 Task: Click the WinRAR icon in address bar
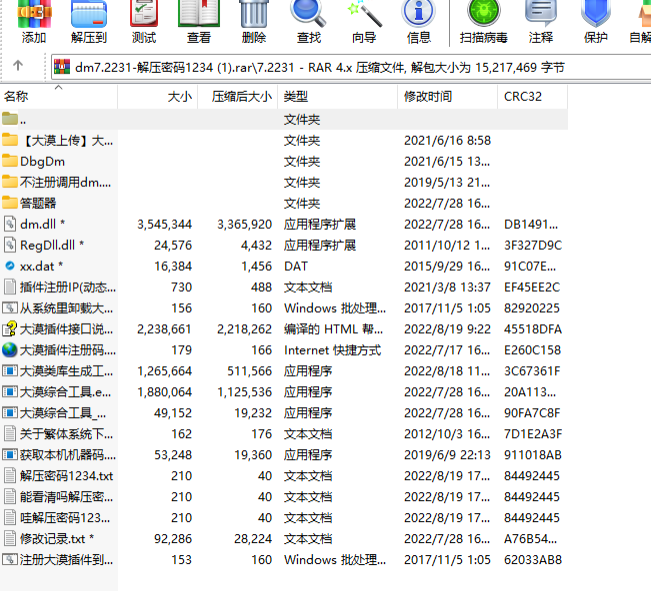pyautogui.click(x=62, y=67)
